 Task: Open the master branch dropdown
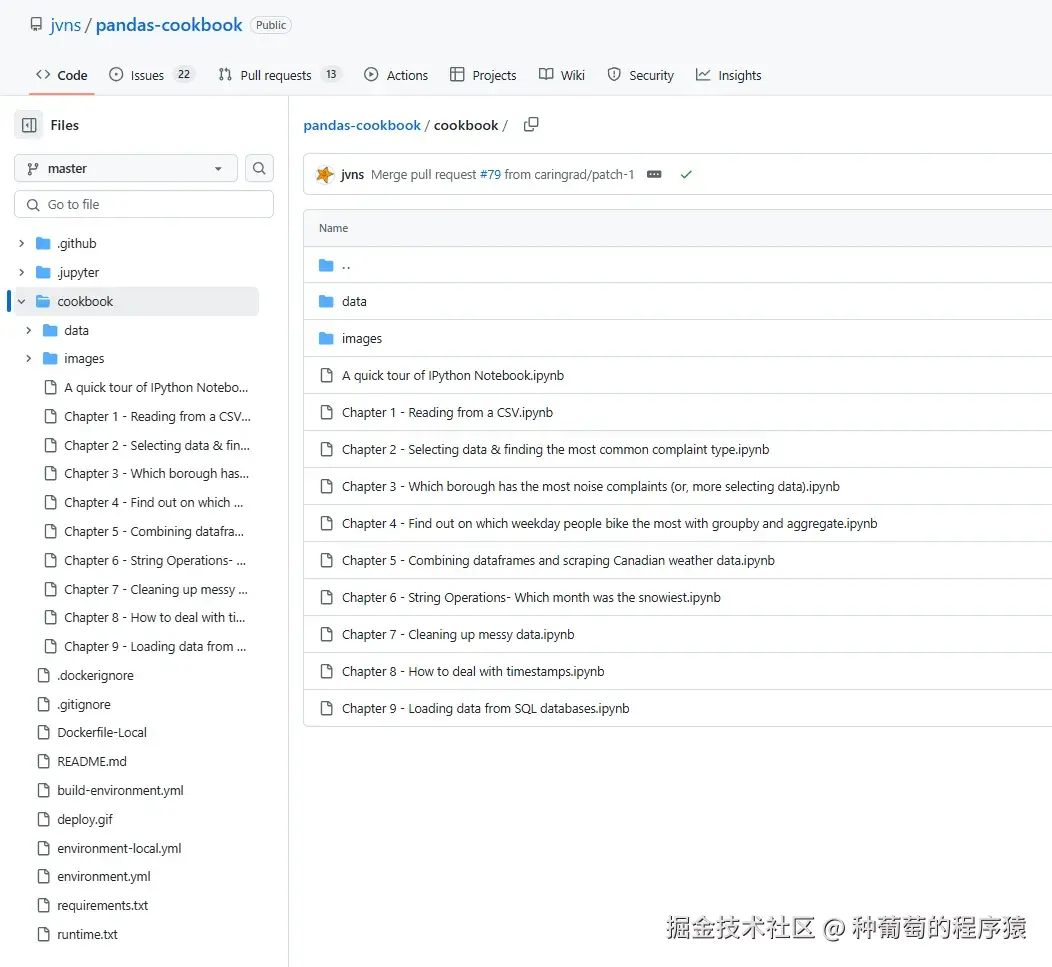click(125, 168)
